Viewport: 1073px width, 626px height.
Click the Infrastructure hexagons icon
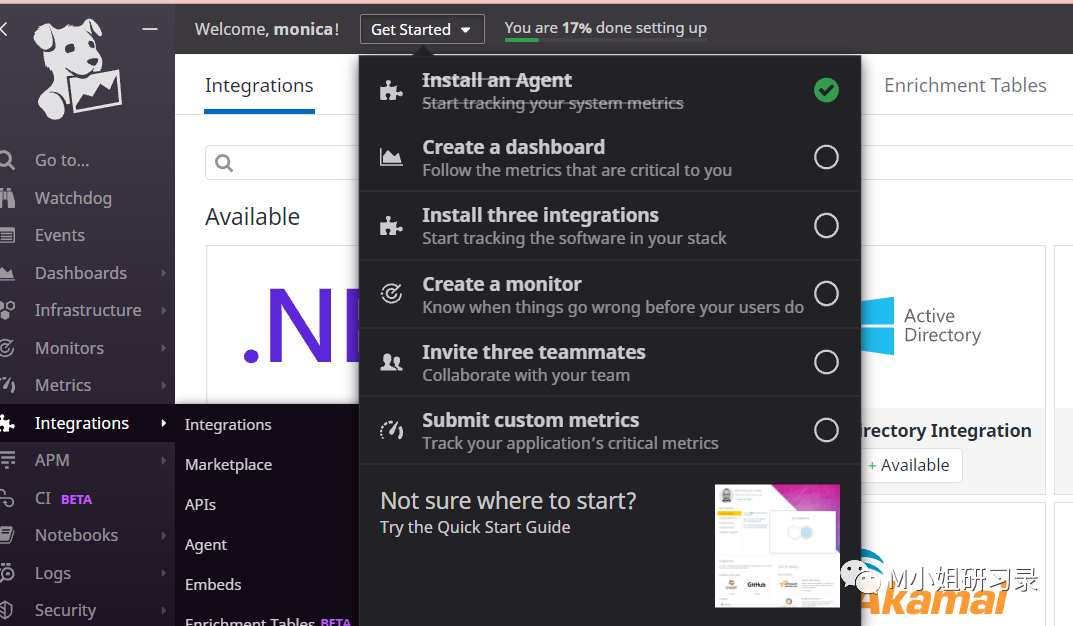[7, 310]
